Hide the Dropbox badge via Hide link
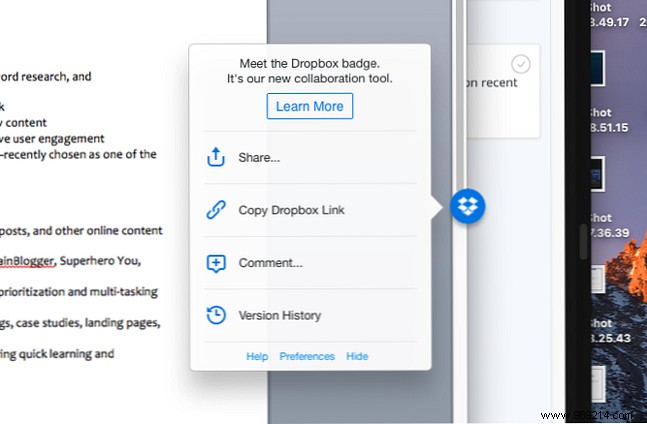 tap(357, 356)
